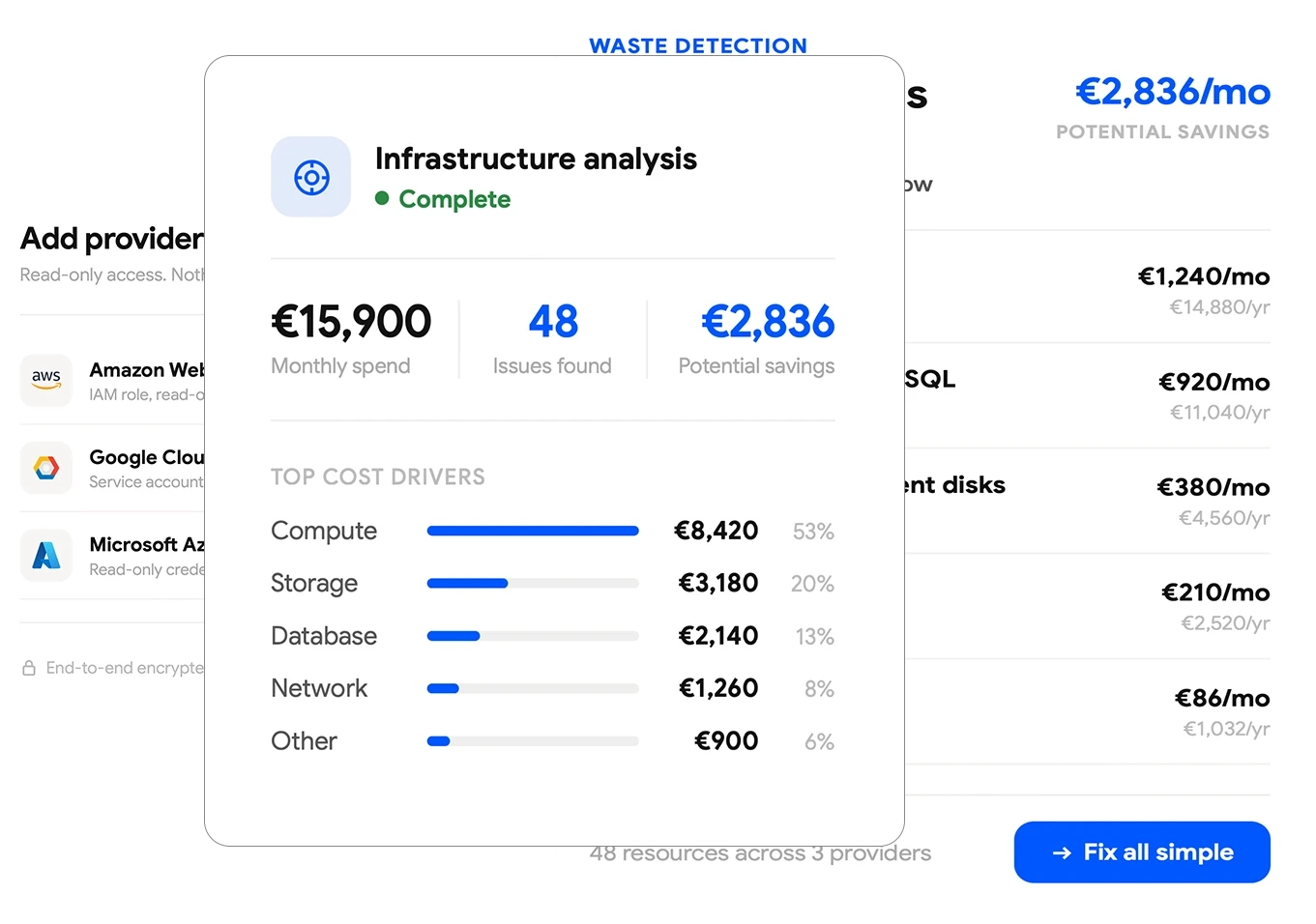Click the infrastructure analysis scan target icon
The image size is (1316, 924).
pyautogui.click(x=310, y=176)
